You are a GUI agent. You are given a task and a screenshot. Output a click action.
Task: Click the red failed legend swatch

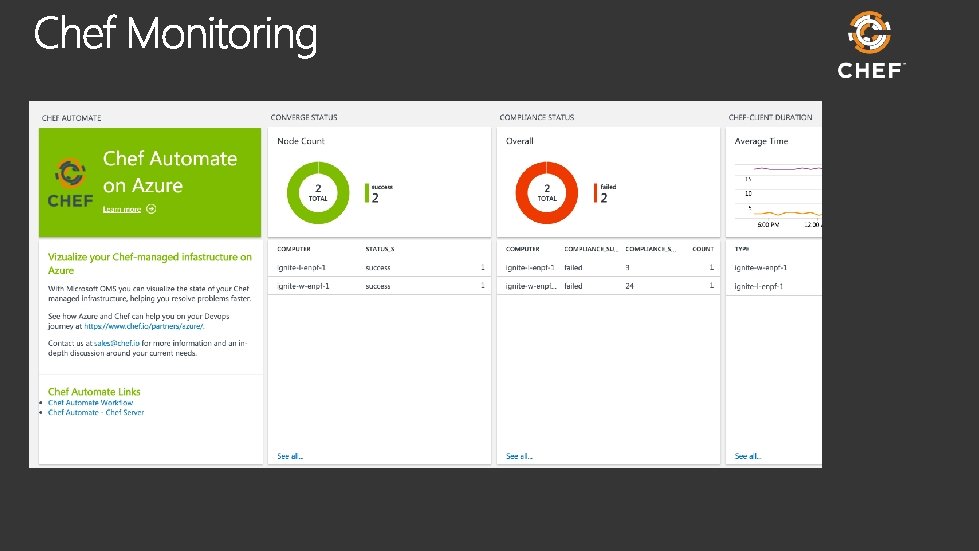(595, 193)
